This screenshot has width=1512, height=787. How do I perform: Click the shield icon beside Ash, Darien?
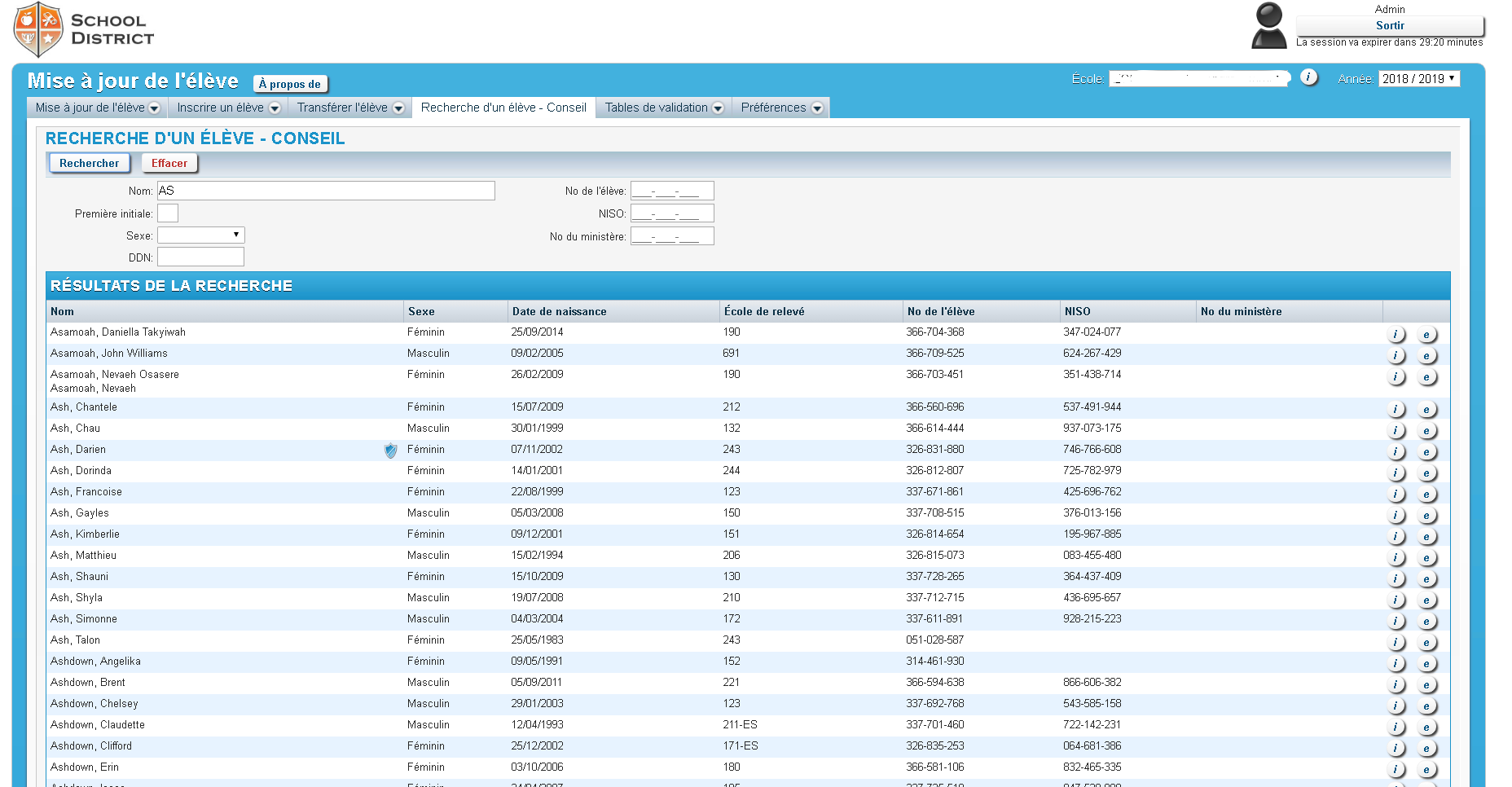(x=391, y=451)
